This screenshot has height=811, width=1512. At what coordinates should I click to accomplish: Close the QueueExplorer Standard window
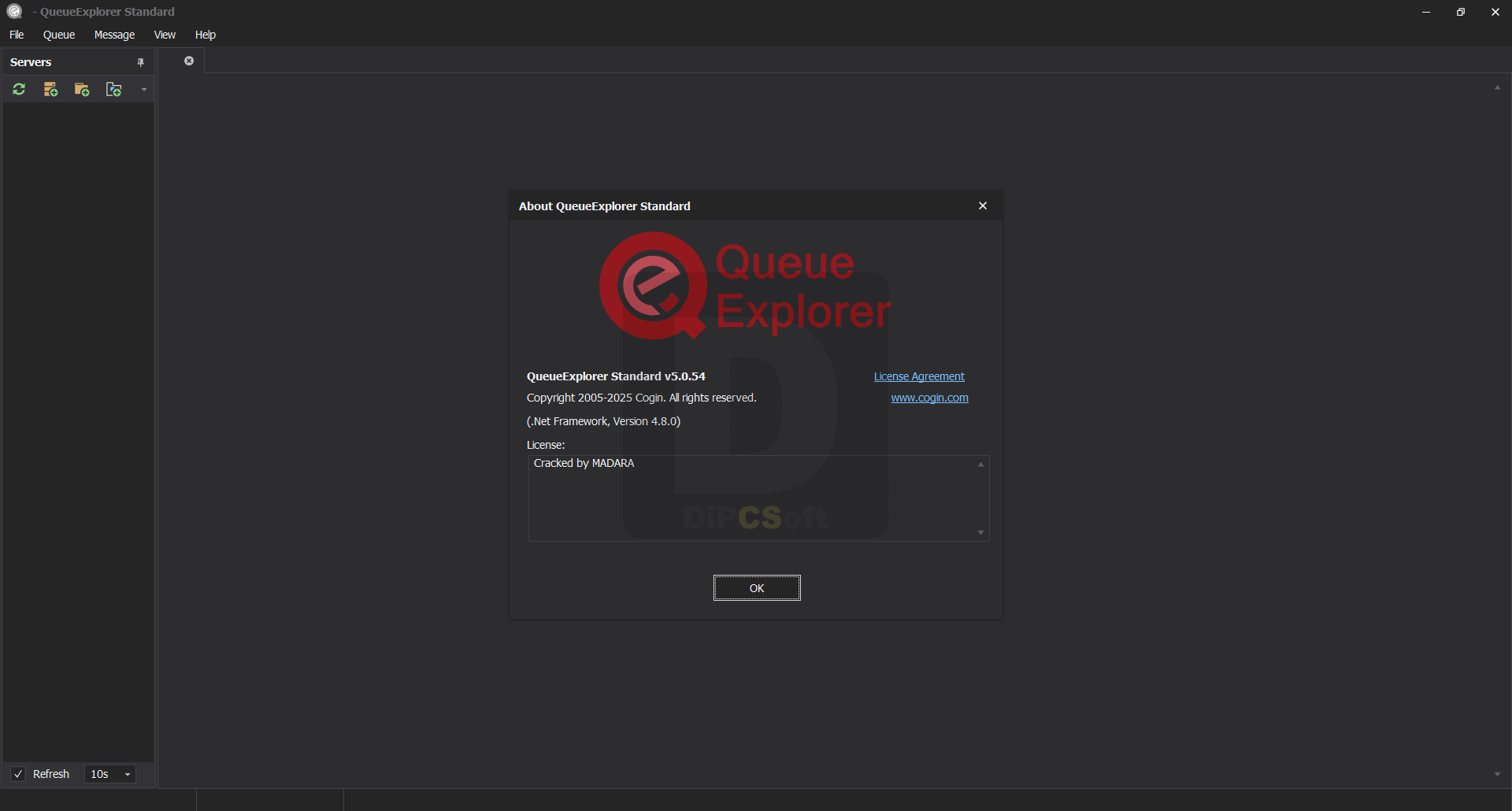[x=1495, y=12]
